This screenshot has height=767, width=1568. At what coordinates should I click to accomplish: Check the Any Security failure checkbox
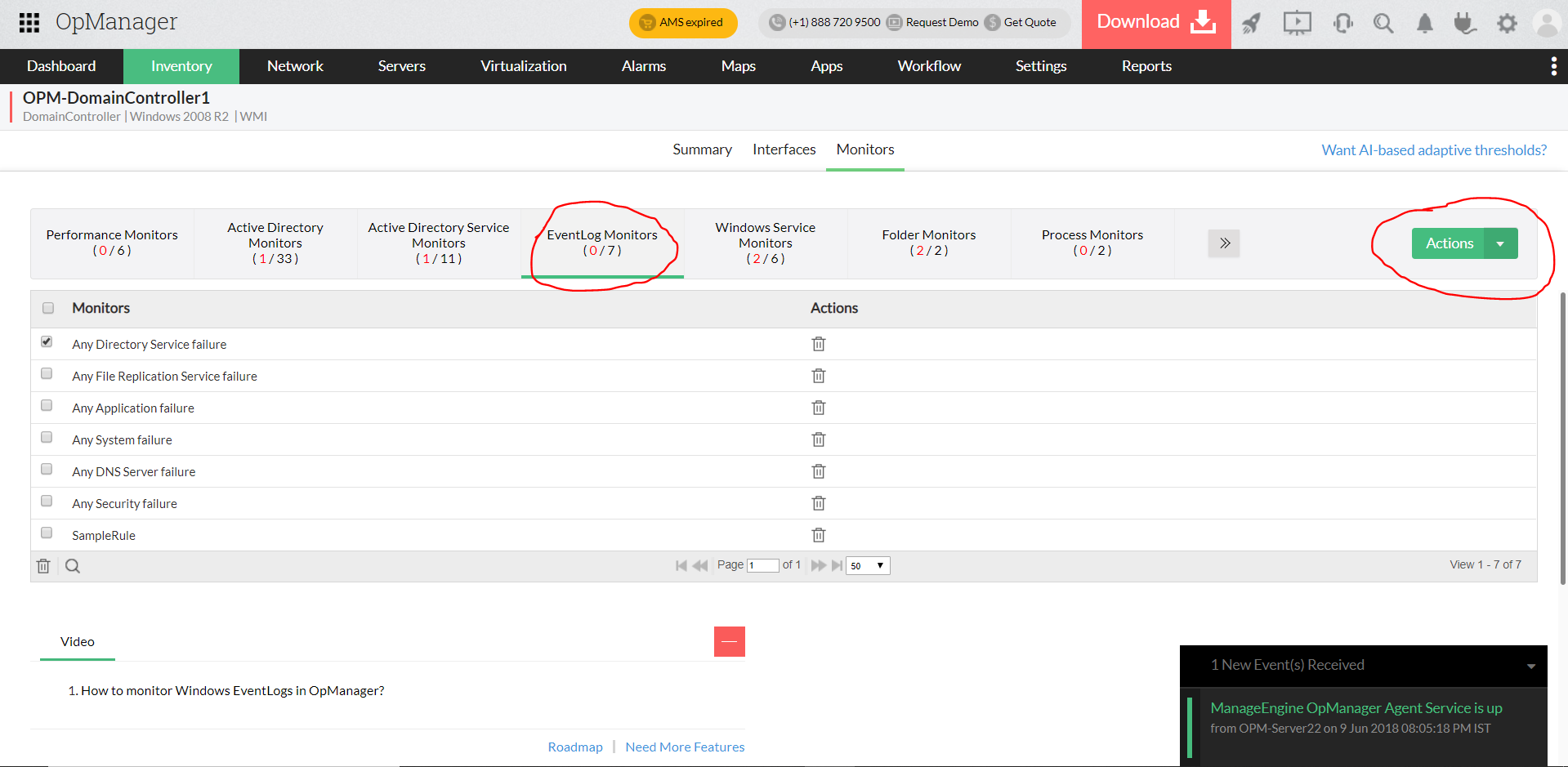click(47, 501)
